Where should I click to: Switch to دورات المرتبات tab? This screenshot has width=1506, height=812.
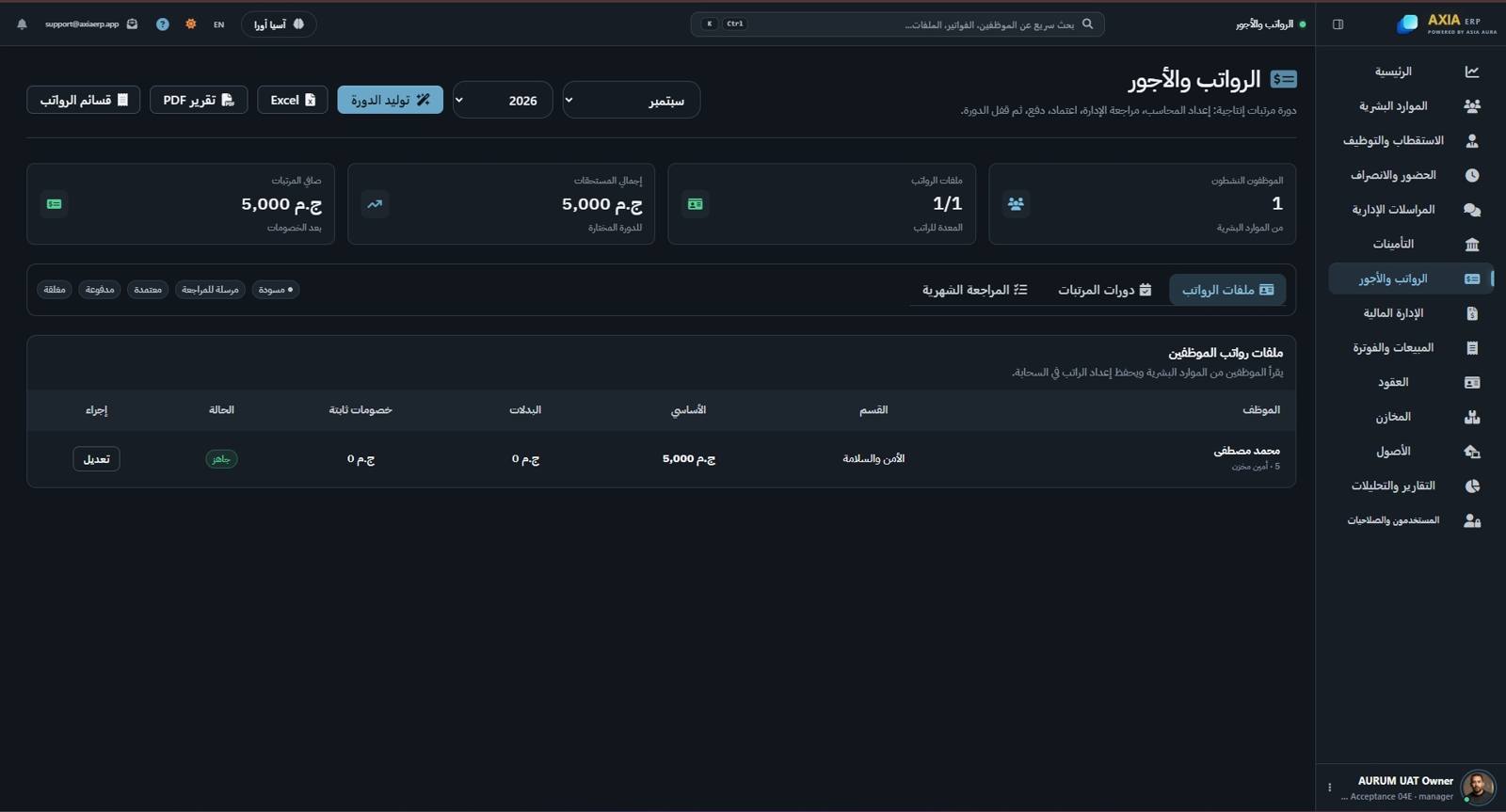1104,290
